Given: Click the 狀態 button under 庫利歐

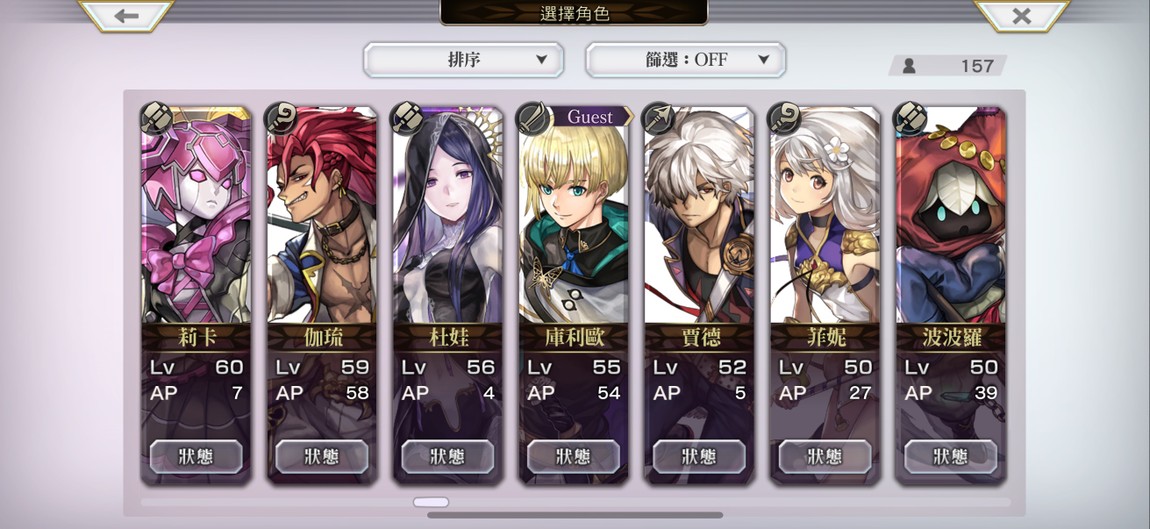Looking at the screenshot, I should (574, 456).
